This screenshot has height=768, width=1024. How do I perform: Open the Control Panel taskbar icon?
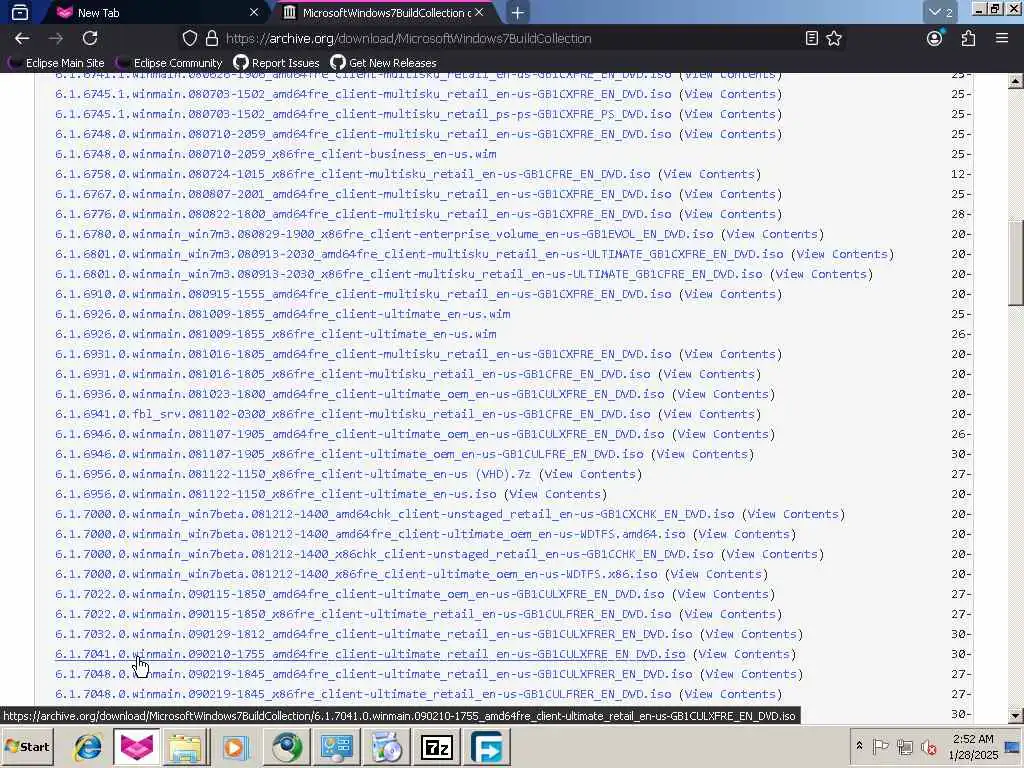(x=336, y=747)
